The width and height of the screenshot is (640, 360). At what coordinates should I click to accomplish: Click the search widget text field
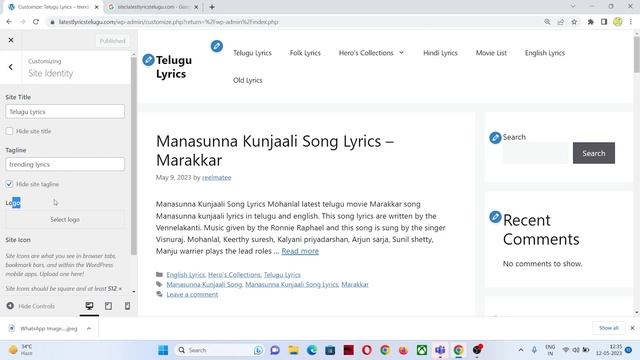[536, 153]
